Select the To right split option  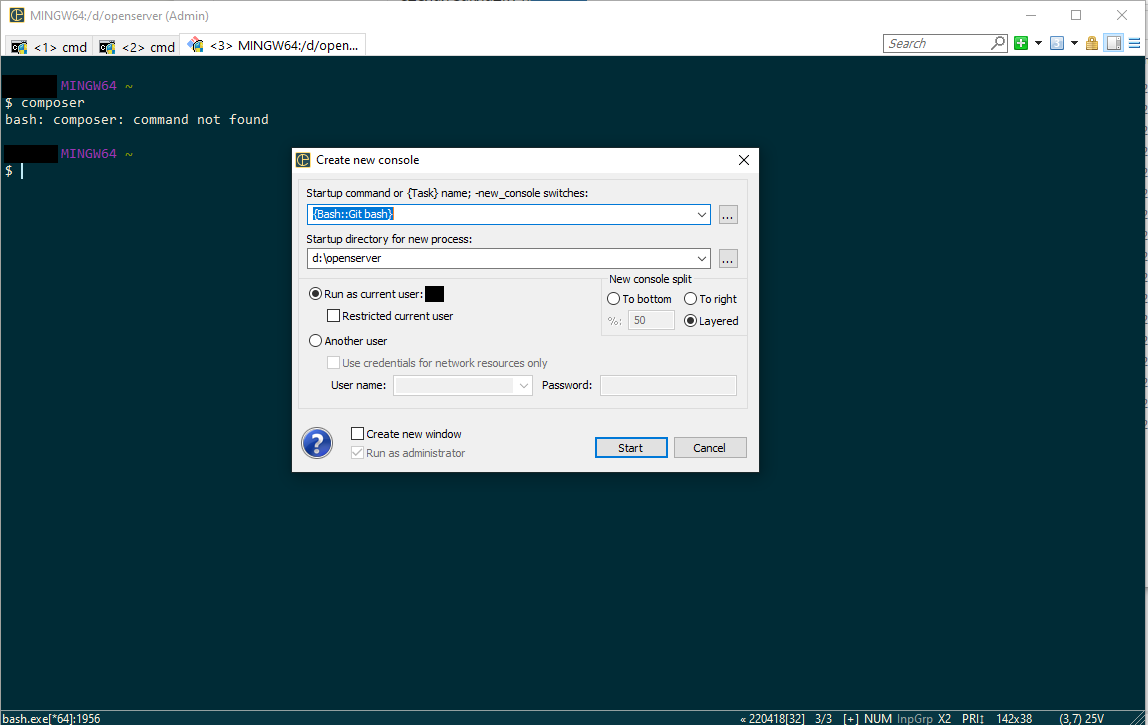[691, 299]
